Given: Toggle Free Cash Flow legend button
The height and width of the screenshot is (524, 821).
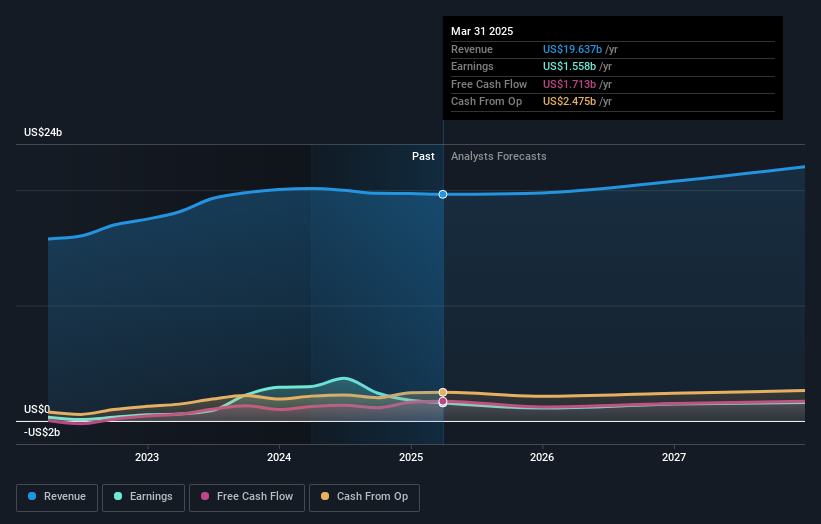Looking at the screenshot, I should (247, 497).
